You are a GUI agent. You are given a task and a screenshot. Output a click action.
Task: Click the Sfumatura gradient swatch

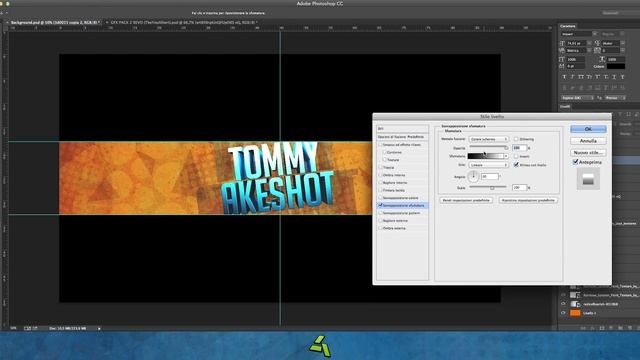pyautogui.click(x=486, y=156)
